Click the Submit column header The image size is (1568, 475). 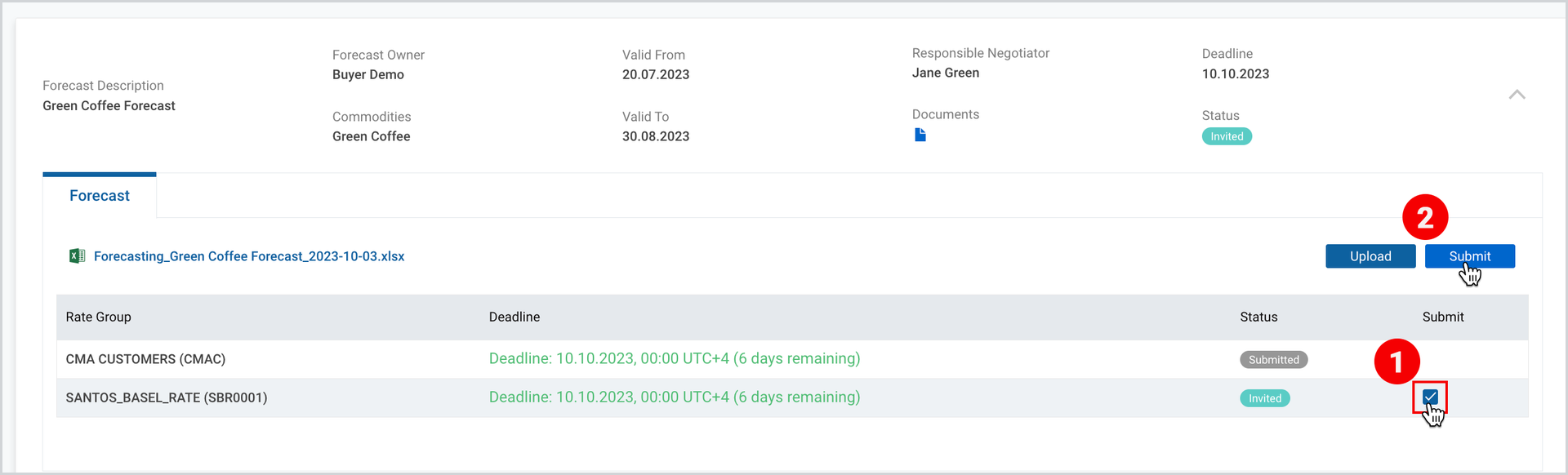(1443, 317)
